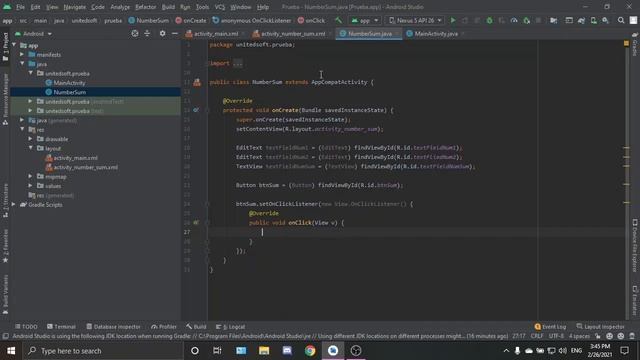The height and width of the screenshot is (360, 640).
Task: Click Collapse All icon in Project panel
Action: click(x=147, y=33)
